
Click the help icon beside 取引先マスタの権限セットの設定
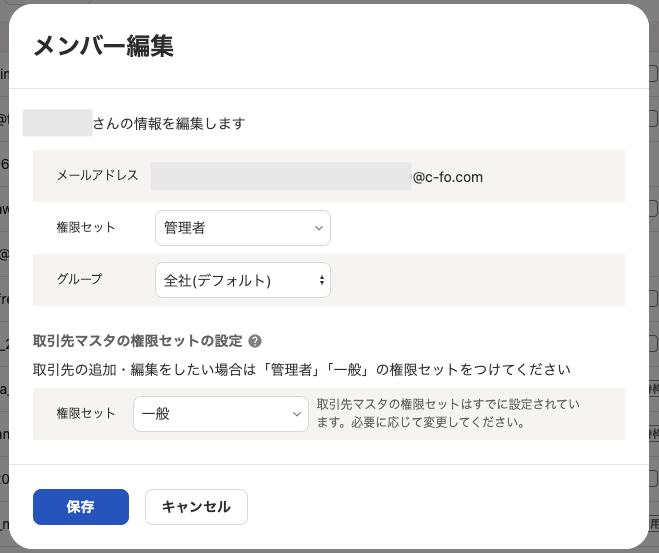click(x=255, y=341)
